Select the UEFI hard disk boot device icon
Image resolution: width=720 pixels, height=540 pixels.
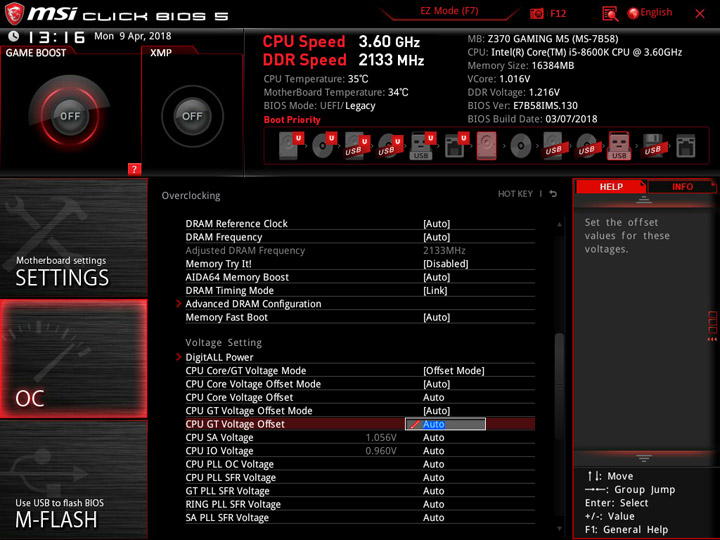[291, 146]
